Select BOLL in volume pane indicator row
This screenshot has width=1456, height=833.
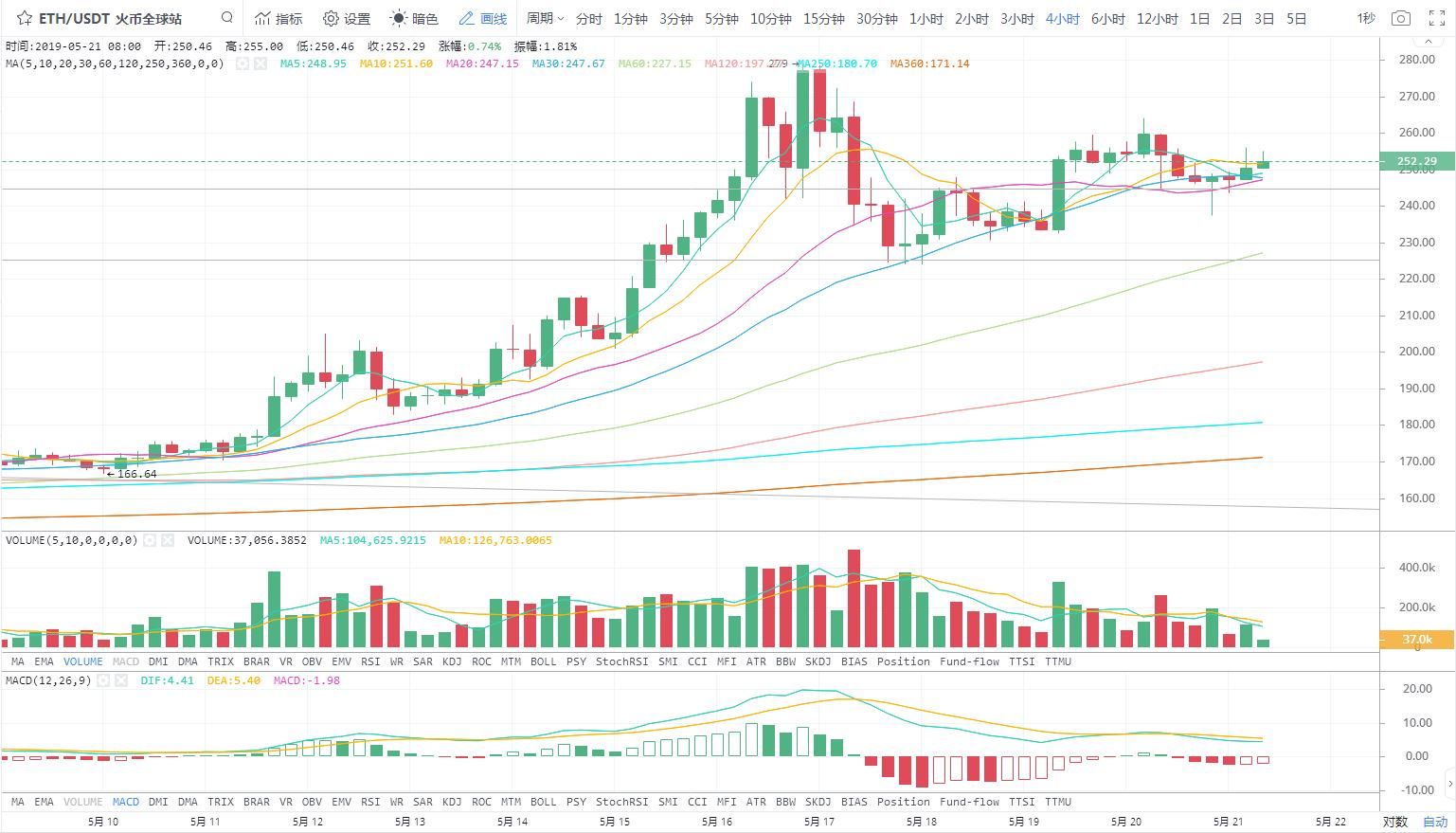coord(543,661)
